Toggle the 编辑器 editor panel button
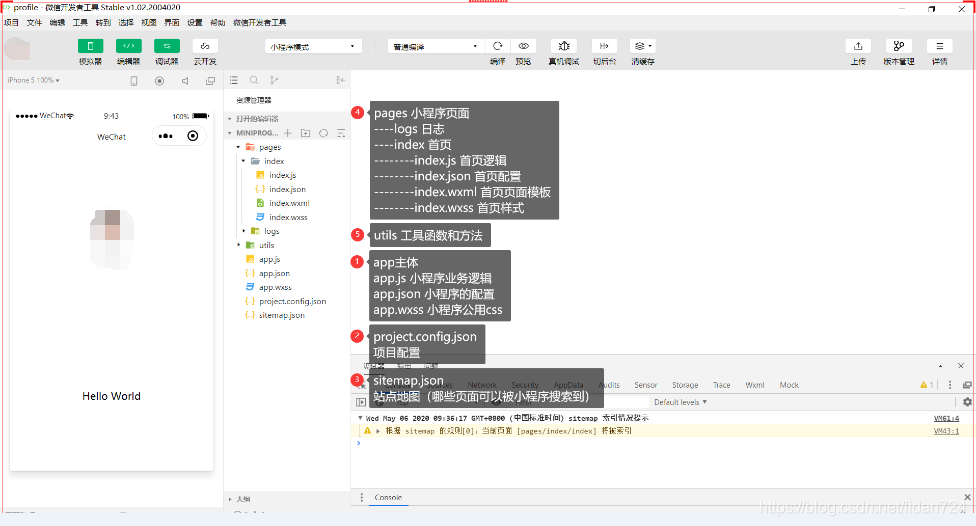976x526 pixels. (128, 46)
